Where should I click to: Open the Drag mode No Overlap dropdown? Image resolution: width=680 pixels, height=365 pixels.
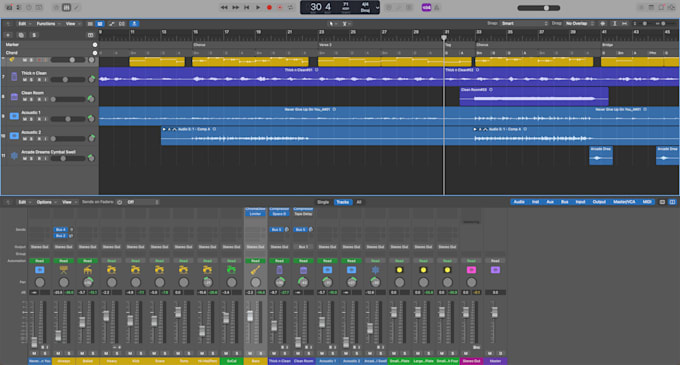pos(579,23)
